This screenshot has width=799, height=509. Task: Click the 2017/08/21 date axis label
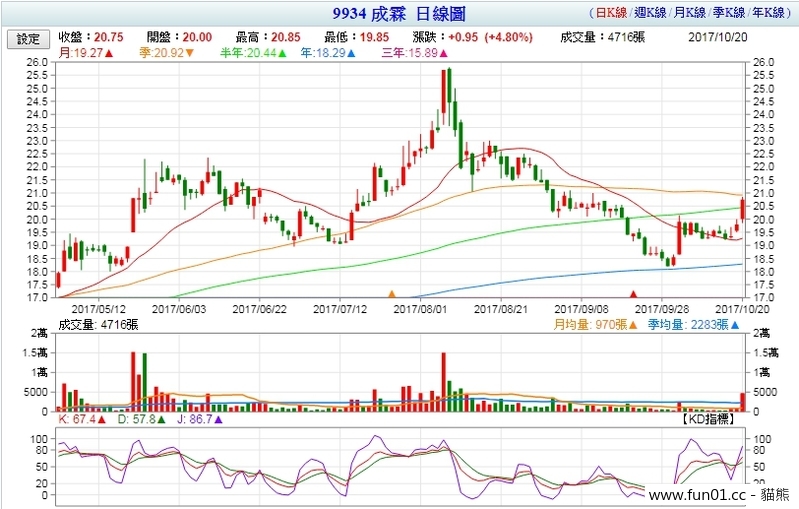(x=501, y=309)
